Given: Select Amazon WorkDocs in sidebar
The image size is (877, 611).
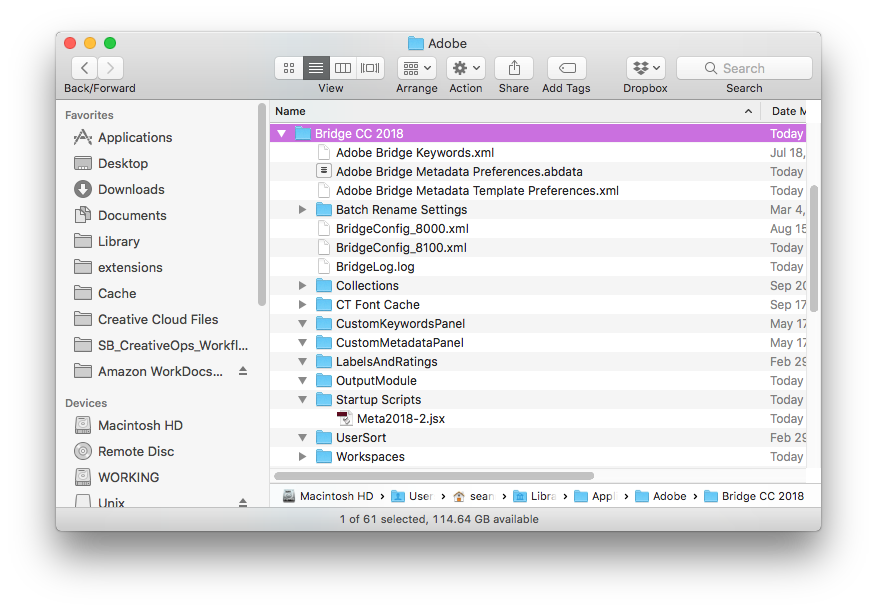Looking at the screenshot, I should coord(160,372).
